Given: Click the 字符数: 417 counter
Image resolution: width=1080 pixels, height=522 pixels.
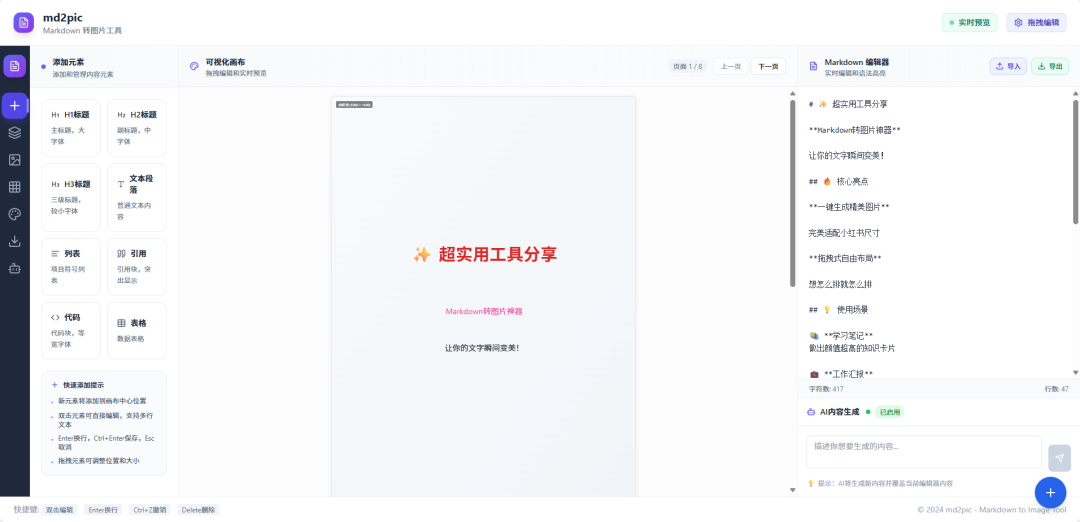Looking at the screenshot, I should click(x=826, y=389).
